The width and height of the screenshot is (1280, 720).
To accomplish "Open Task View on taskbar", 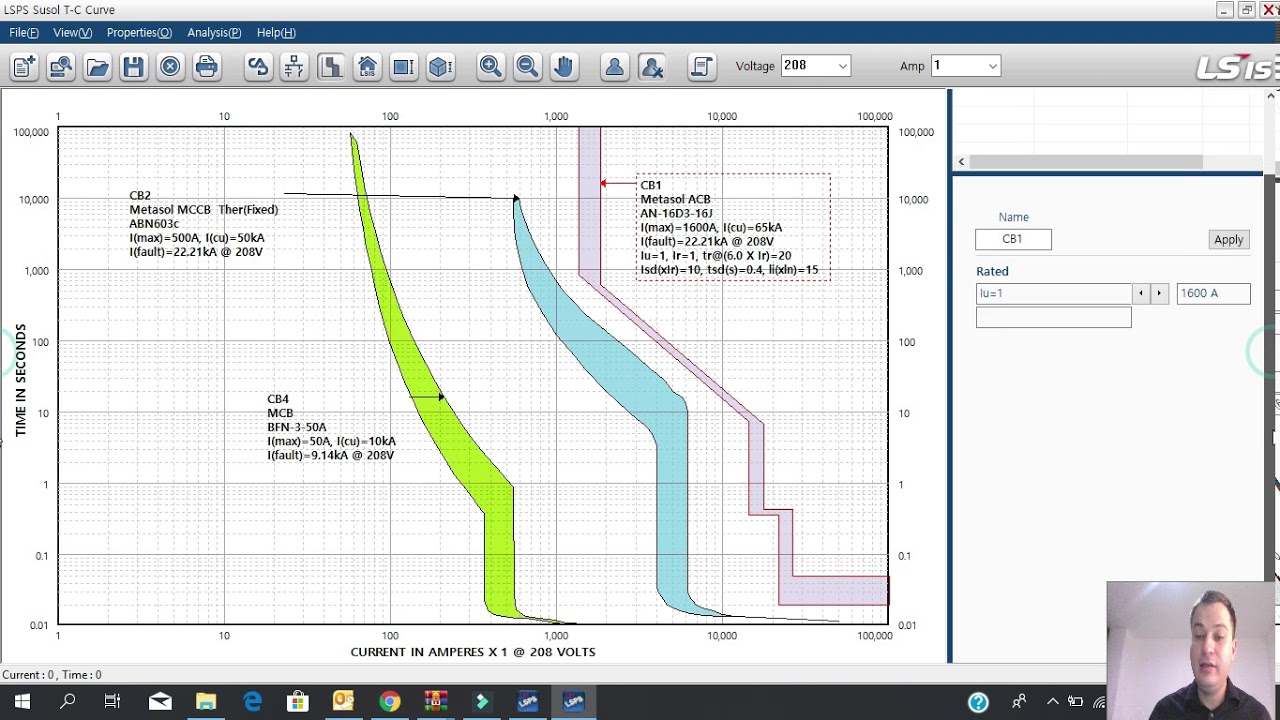I will tap(113, 702).
